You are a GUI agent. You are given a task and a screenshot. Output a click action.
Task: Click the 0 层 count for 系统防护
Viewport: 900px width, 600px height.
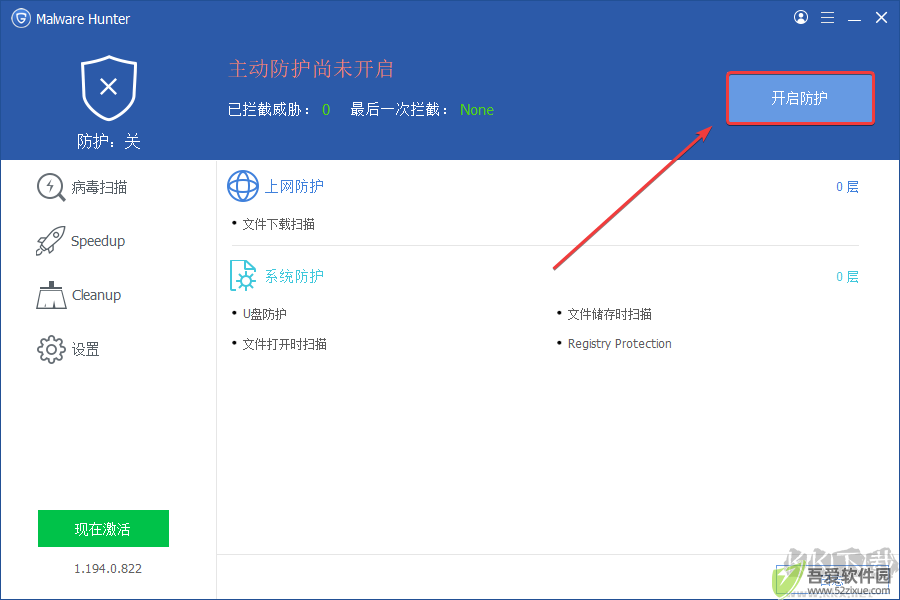coord(847,277)
